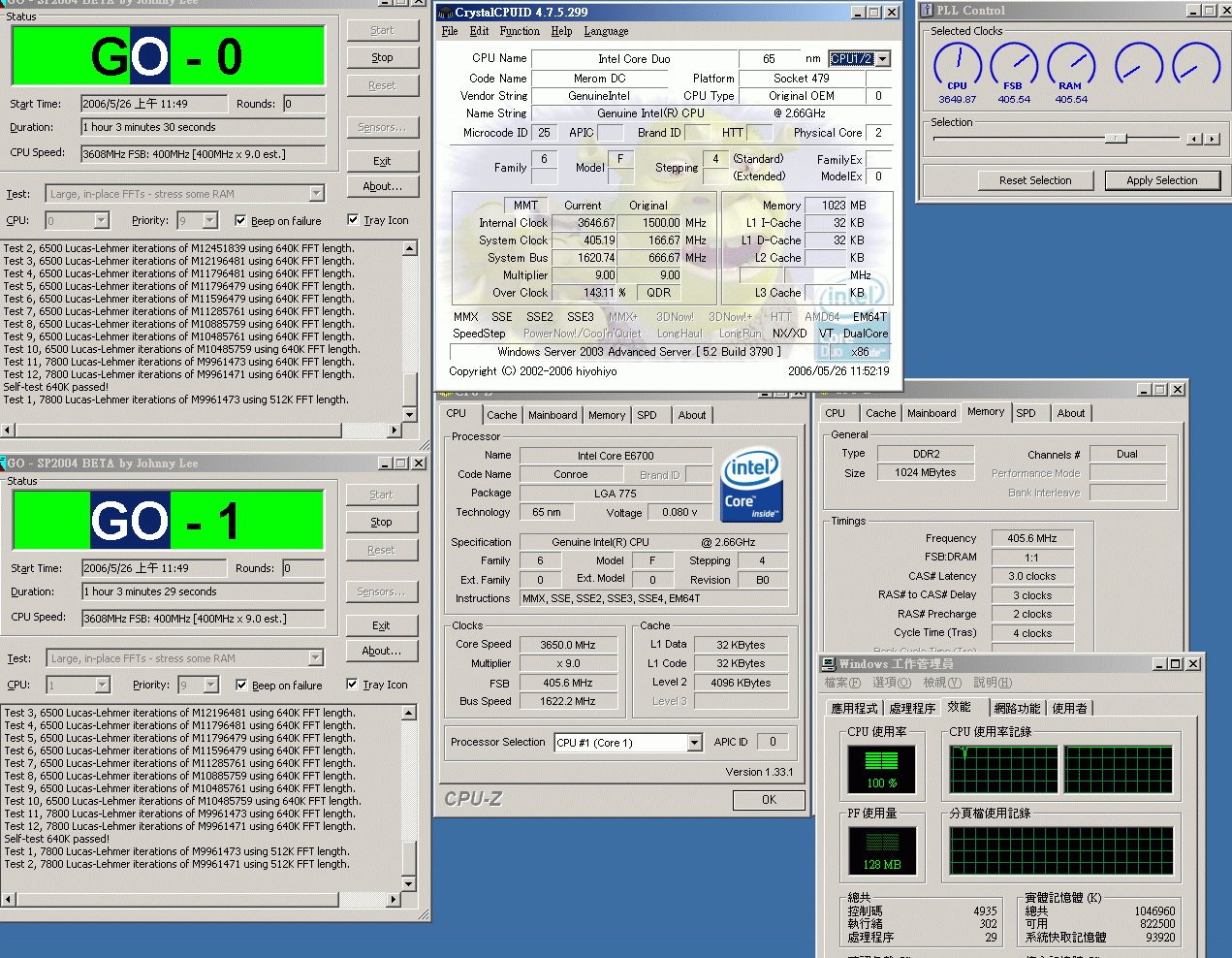The image size is (1232, 958).
Task: Toggle Tray Icon in lower SP2004 window
Action: point(352,685)
